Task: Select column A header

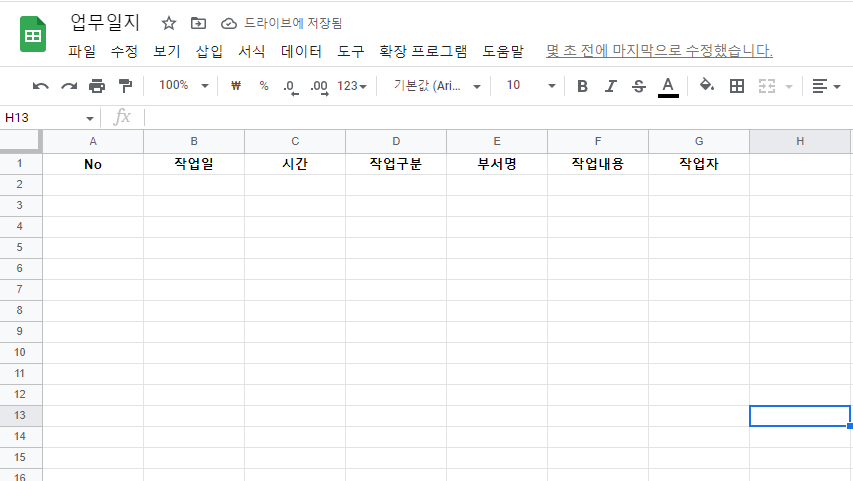Action: [x=93, y=141]
